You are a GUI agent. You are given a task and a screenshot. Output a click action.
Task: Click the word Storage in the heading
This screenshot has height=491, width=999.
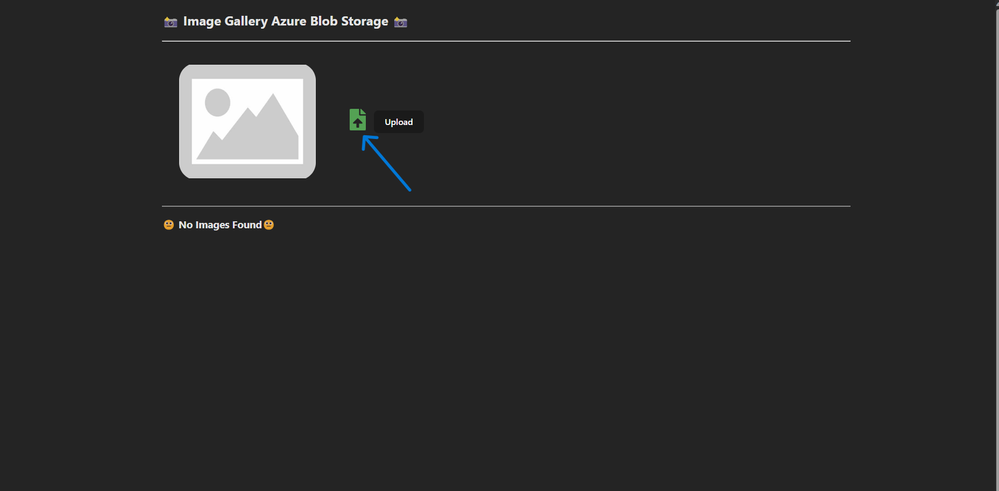[363, 21]
